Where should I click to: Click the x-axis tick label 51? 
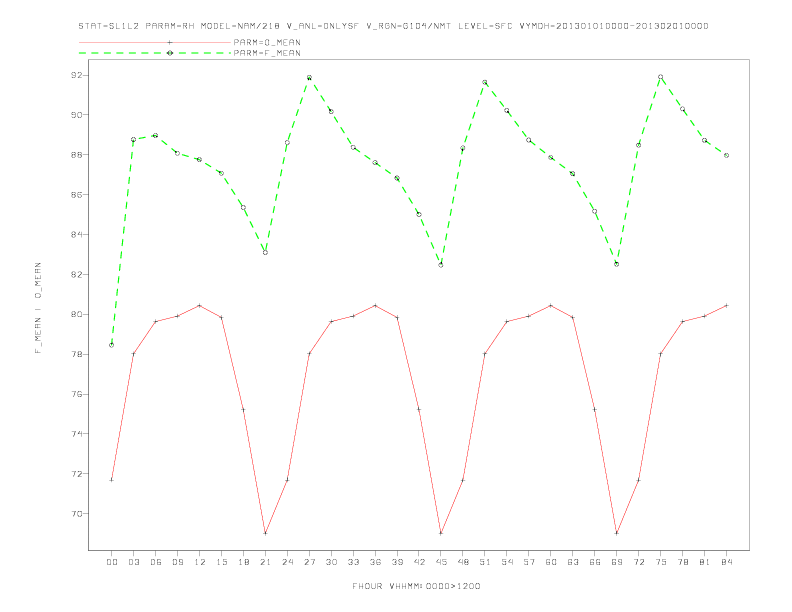[485, 562]
